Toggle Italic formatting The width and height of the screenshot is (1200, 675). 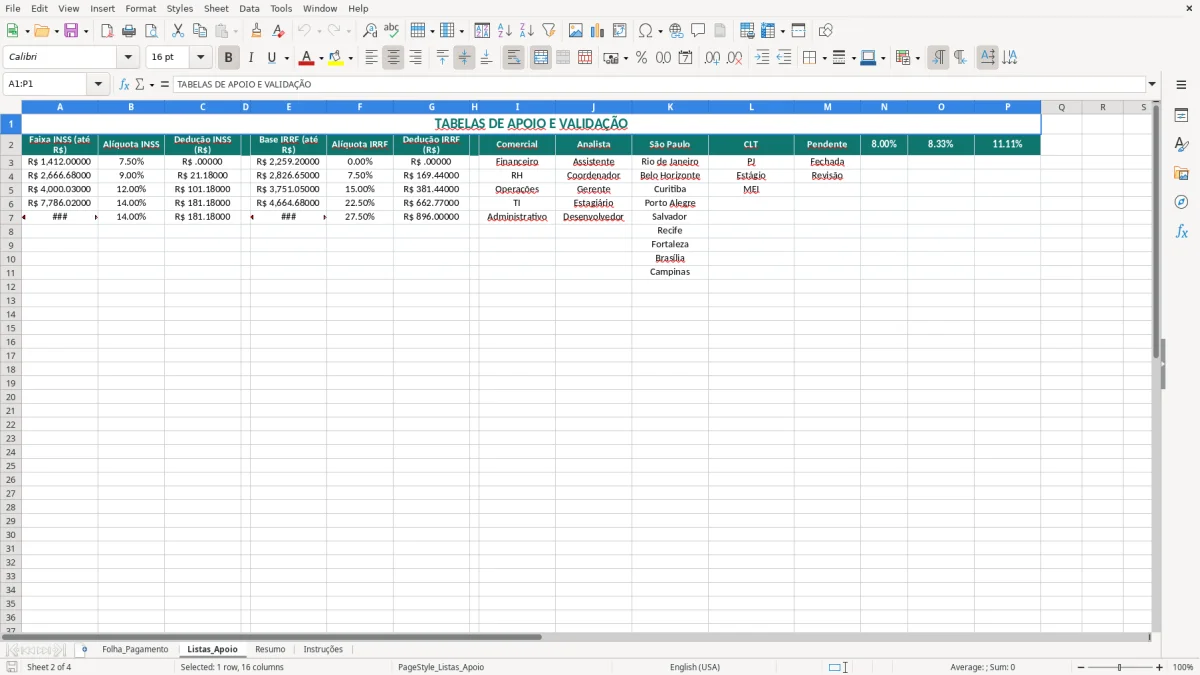click(x=251, y=58)
